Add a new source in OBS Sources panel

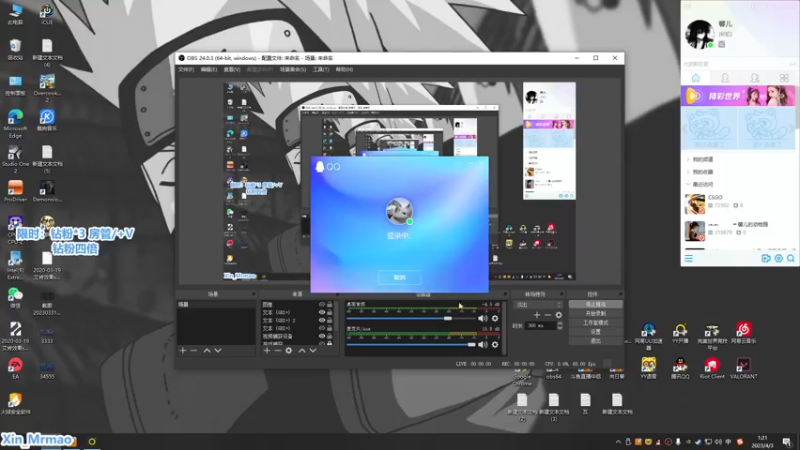point(267,351)
